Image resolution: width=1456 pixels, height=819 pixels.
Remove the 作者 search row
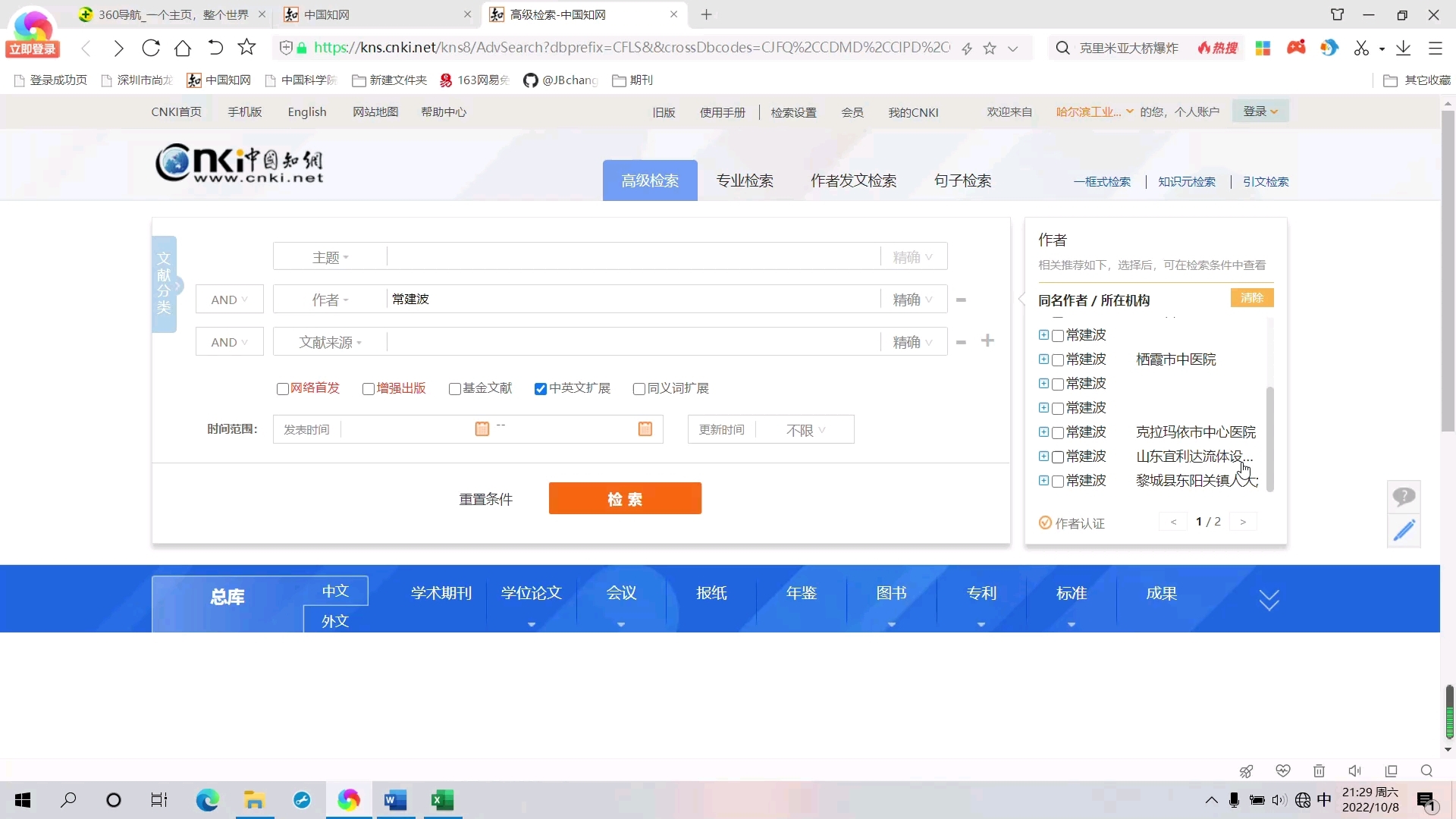[961, 300]
